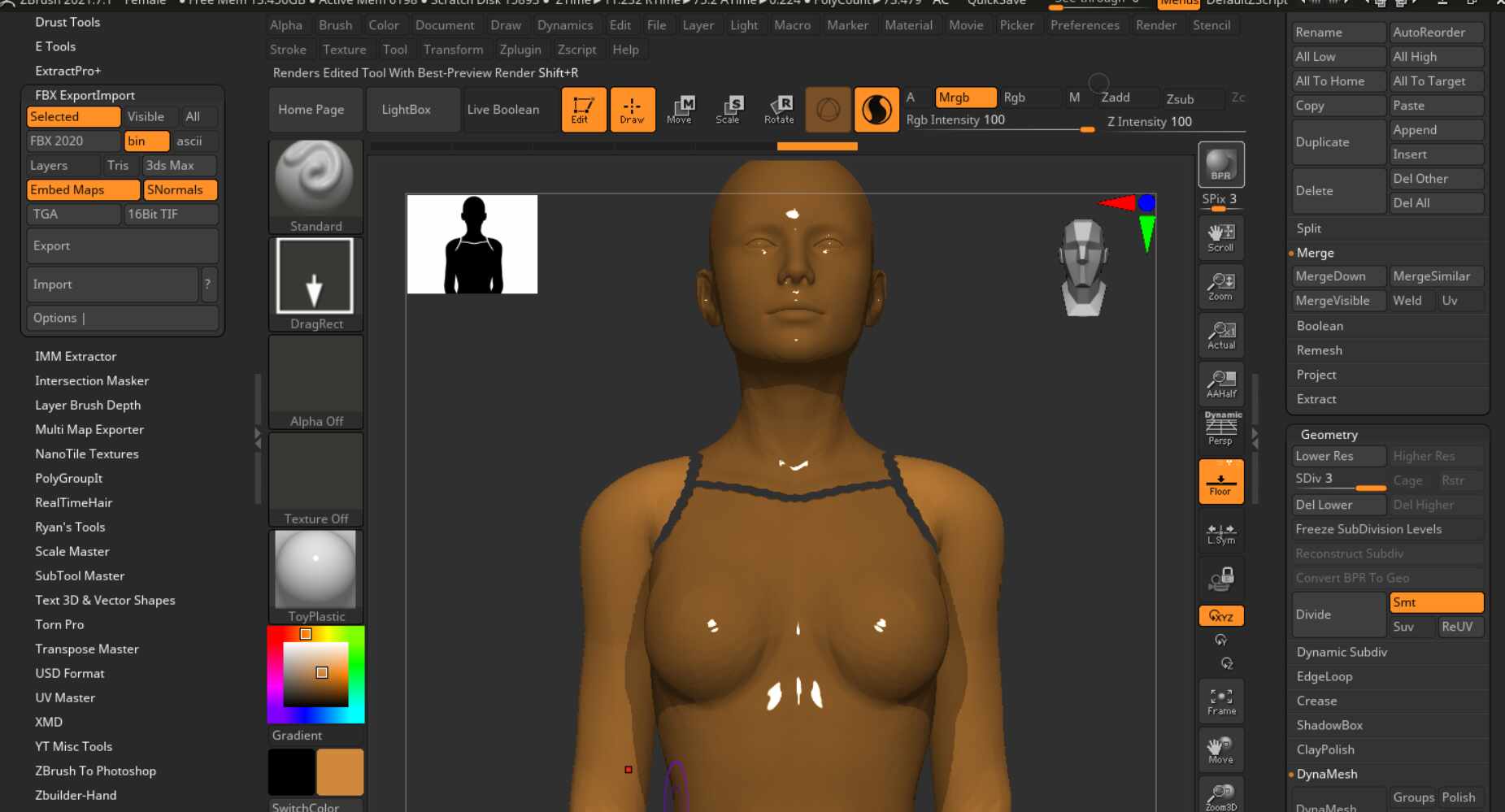Expand the Dynamic Subdiv section
Screen dimensions: 1505x812
pyautogui.click(x=1342, y=652)
